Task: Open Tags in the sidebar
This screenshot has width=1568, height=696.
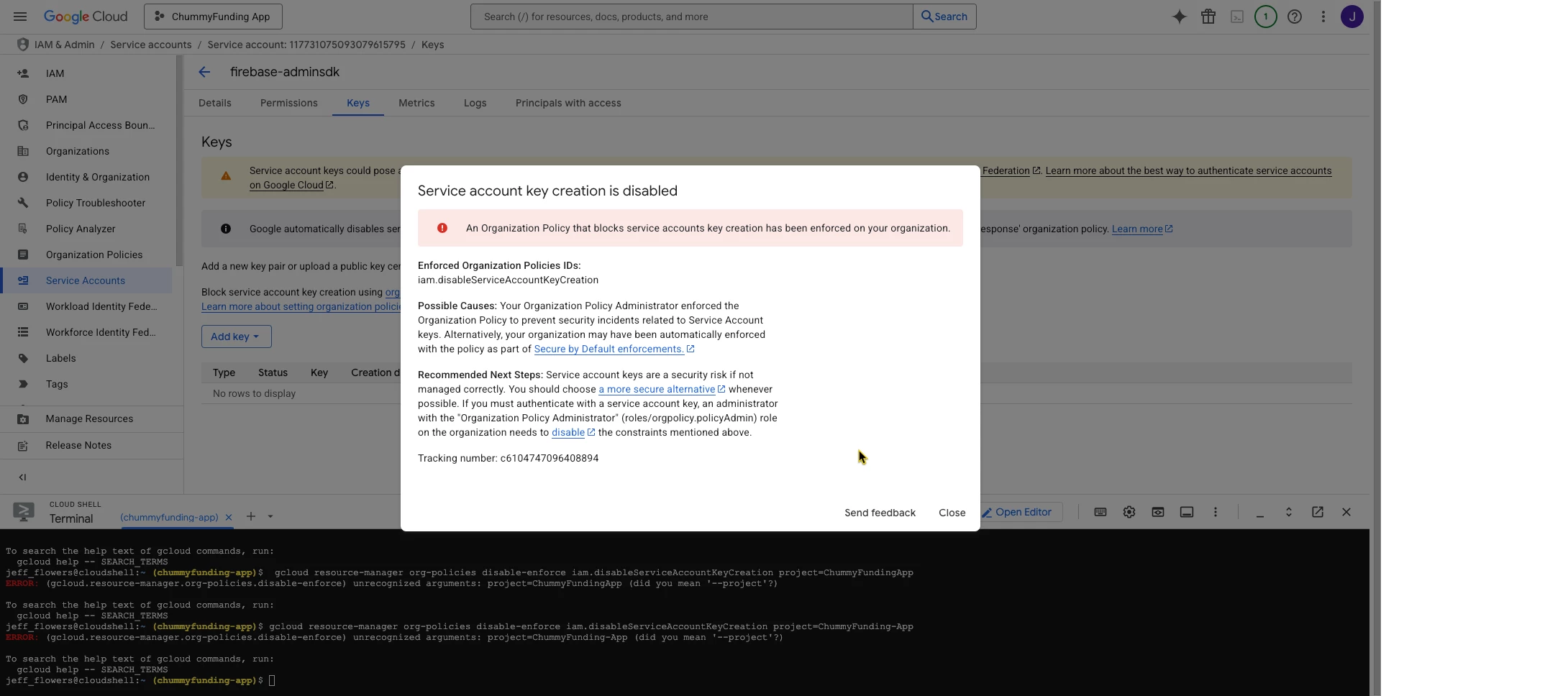Action: [x=86, y=384]
